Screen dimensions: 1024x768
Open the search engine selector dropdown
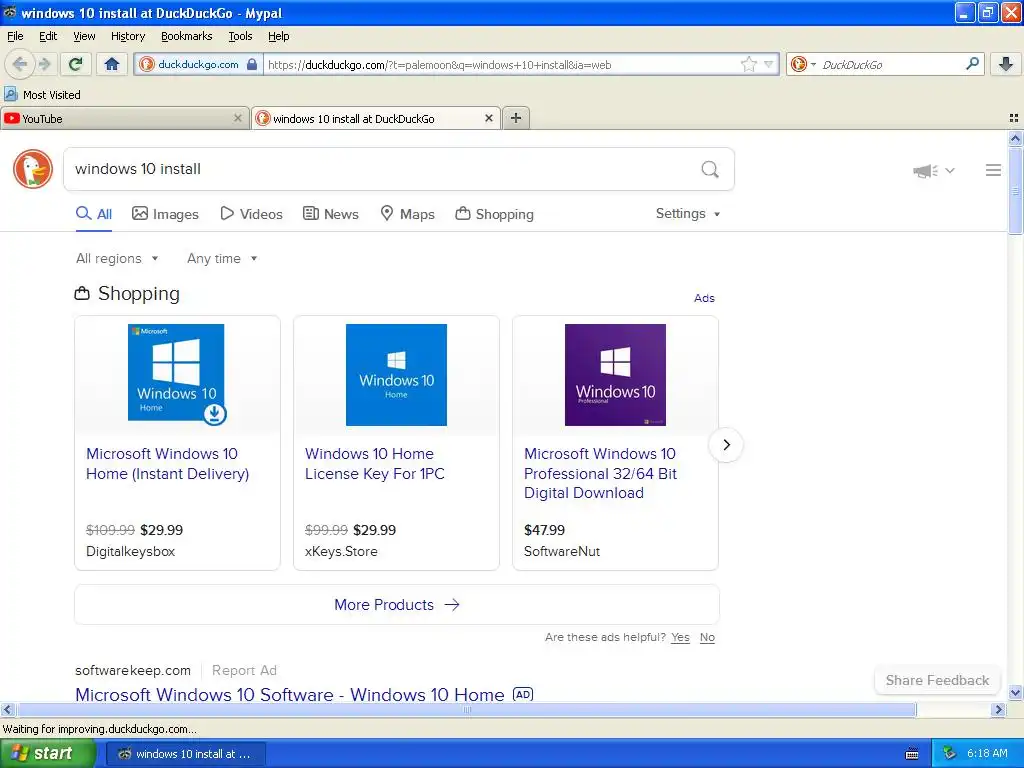tap(803, 64)
